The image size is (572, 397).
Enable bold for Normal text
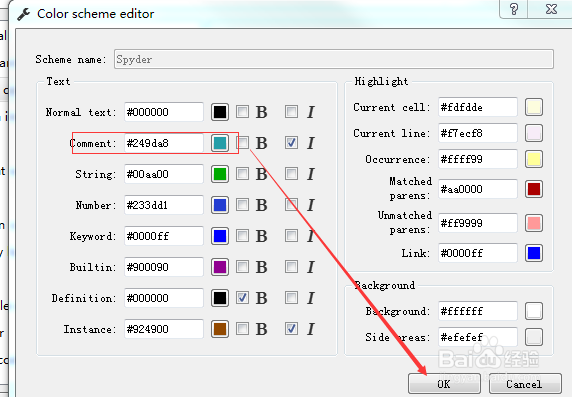pyautogui.click(x=242, y=111)
